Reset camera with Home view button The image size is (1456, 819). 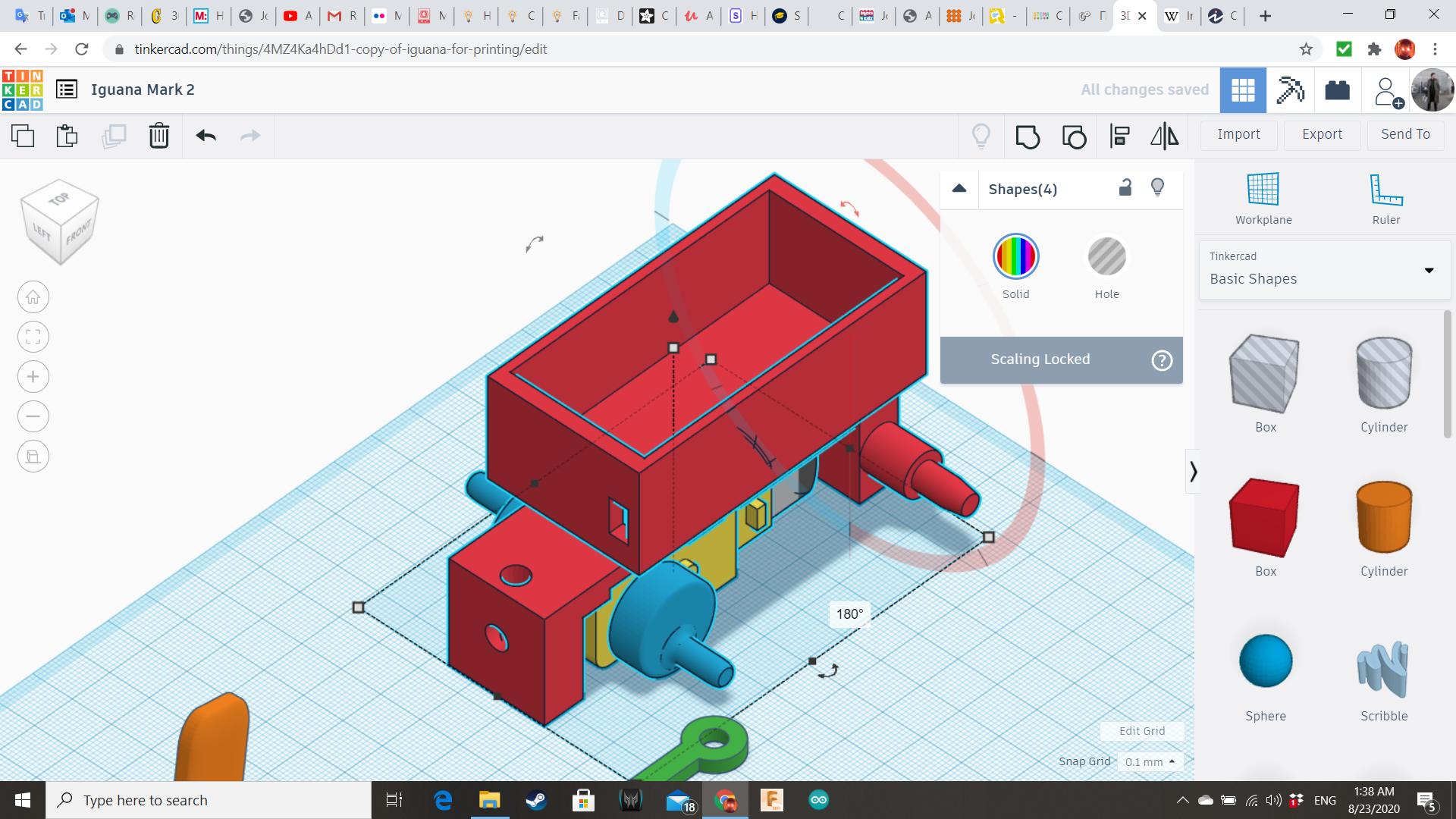click(x=33, y=297)
